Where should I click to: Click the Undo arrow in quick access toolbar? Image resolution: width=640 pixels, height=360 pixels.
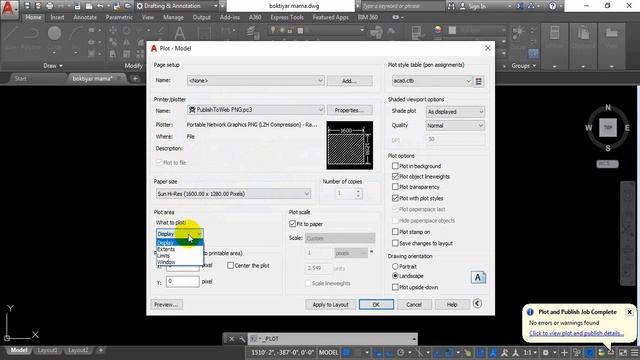click(100, 6)
